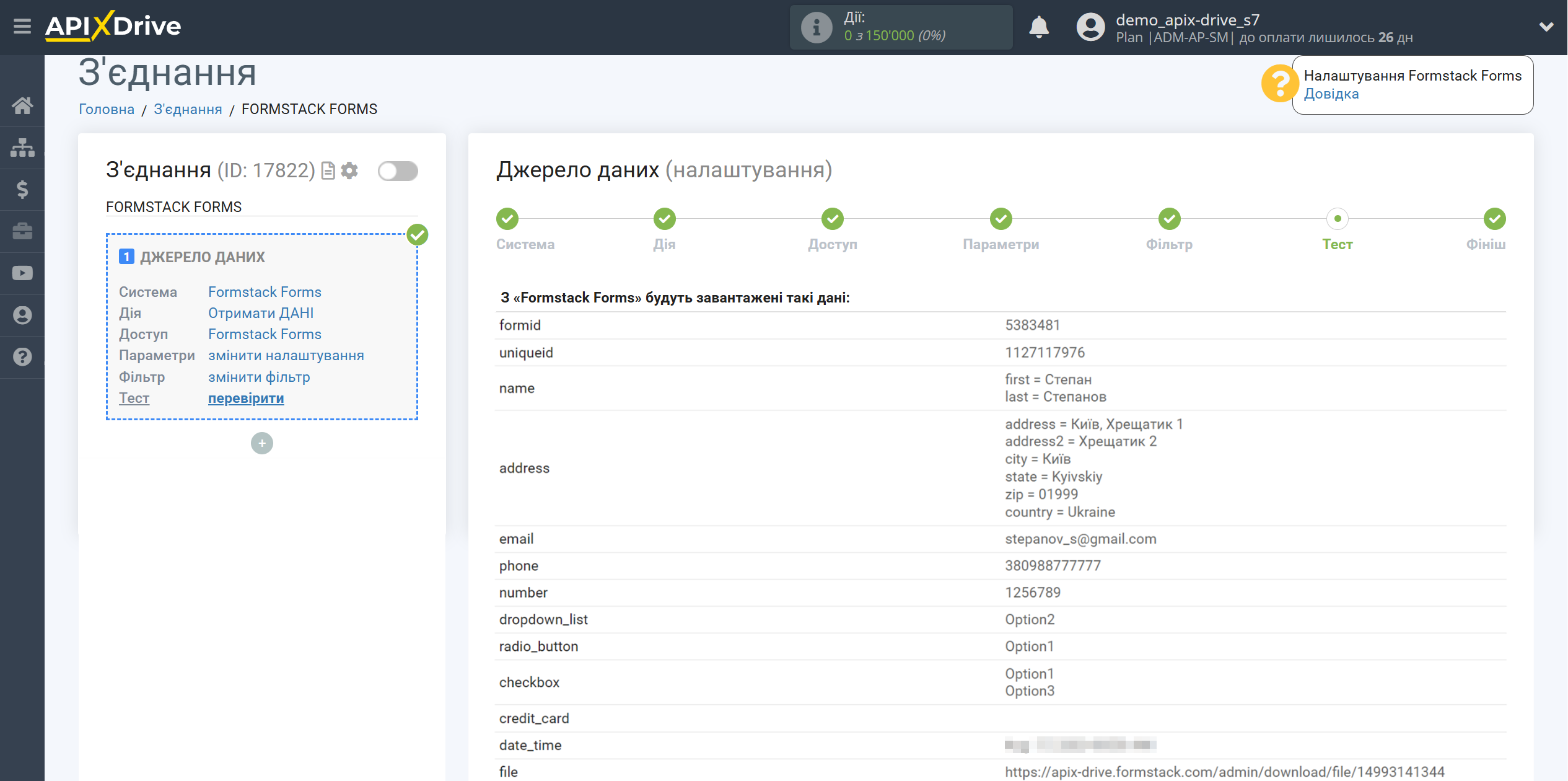Open the connections sitemap sidebar icon
1568x781 pixels.
[22, 148]
